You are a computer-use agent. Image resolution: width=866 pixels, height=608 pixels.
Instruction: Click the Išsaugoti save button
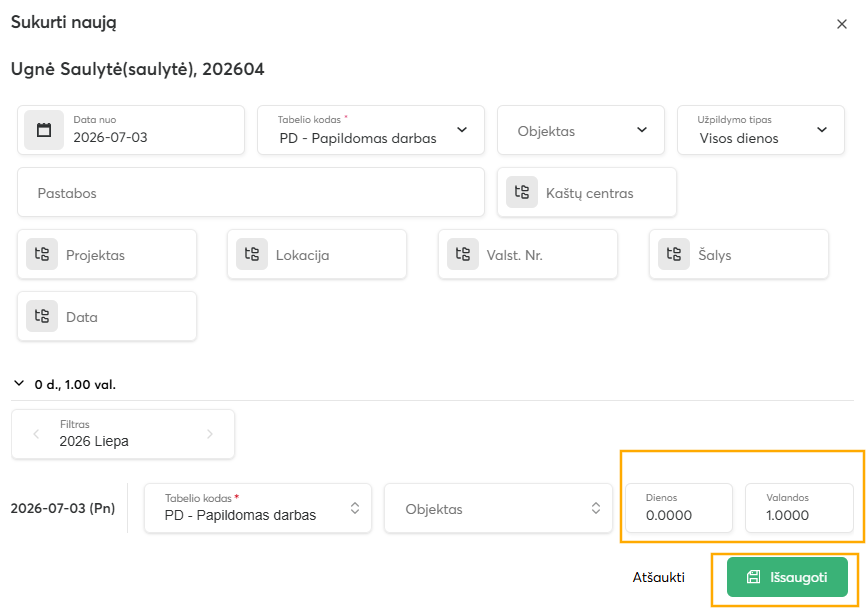click(x=787, y=577)
